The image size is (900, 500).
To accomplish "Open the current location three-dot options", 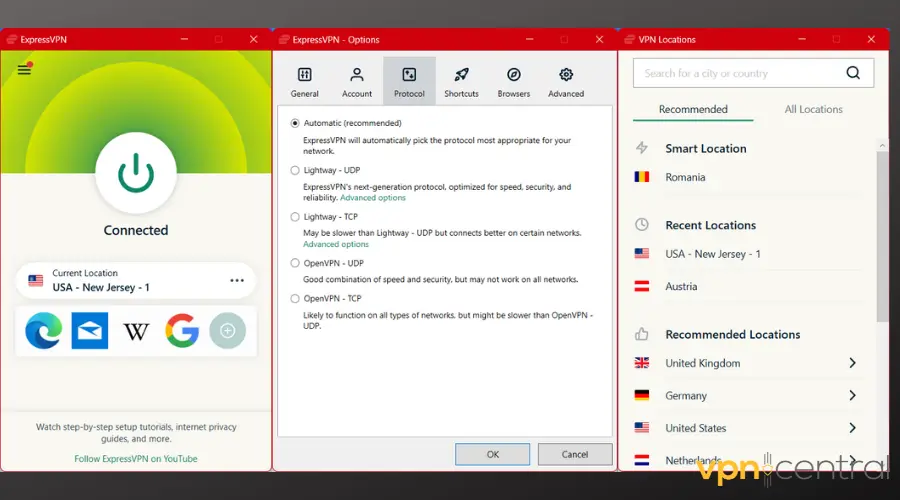I will (237, 281).
